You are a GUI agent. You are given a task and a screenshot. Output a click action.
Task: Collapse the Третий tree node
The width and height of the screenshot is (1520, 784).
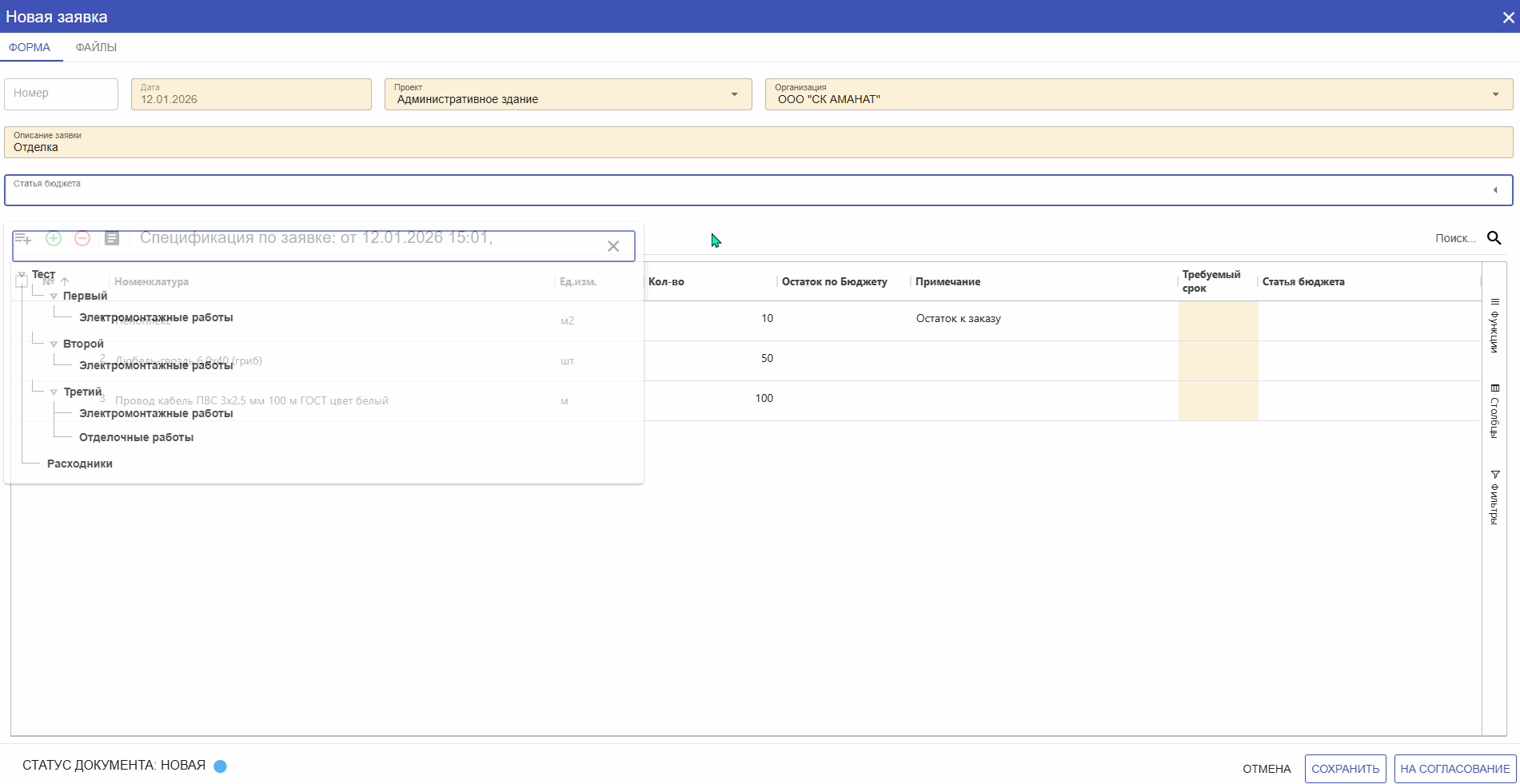pyautogui.click(x=54, y=392)
